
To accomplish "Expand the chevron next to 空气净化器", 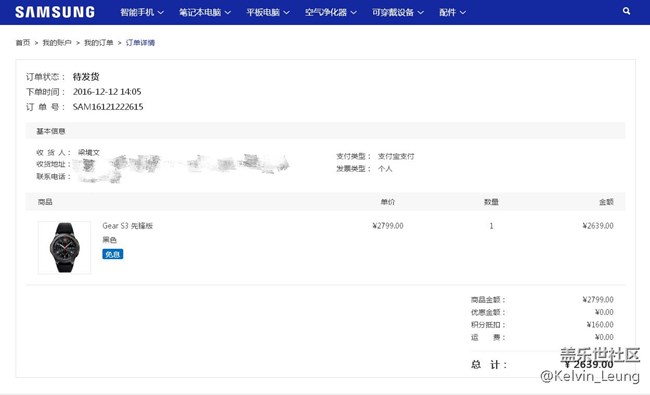I will point(353,13).
